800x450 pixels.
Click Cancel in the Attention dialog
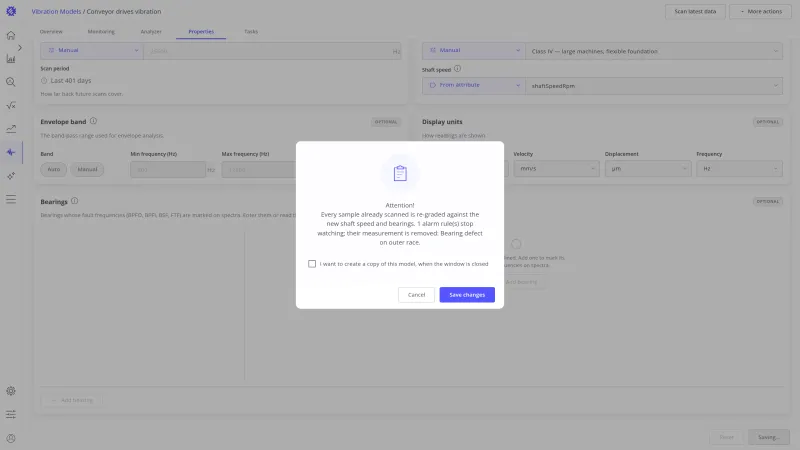(x=416, y=294)
